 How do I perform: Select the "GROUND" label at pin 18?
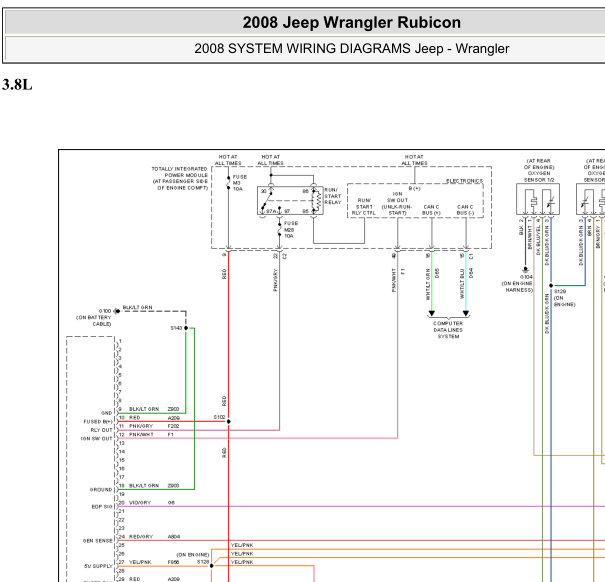(101, 489)
